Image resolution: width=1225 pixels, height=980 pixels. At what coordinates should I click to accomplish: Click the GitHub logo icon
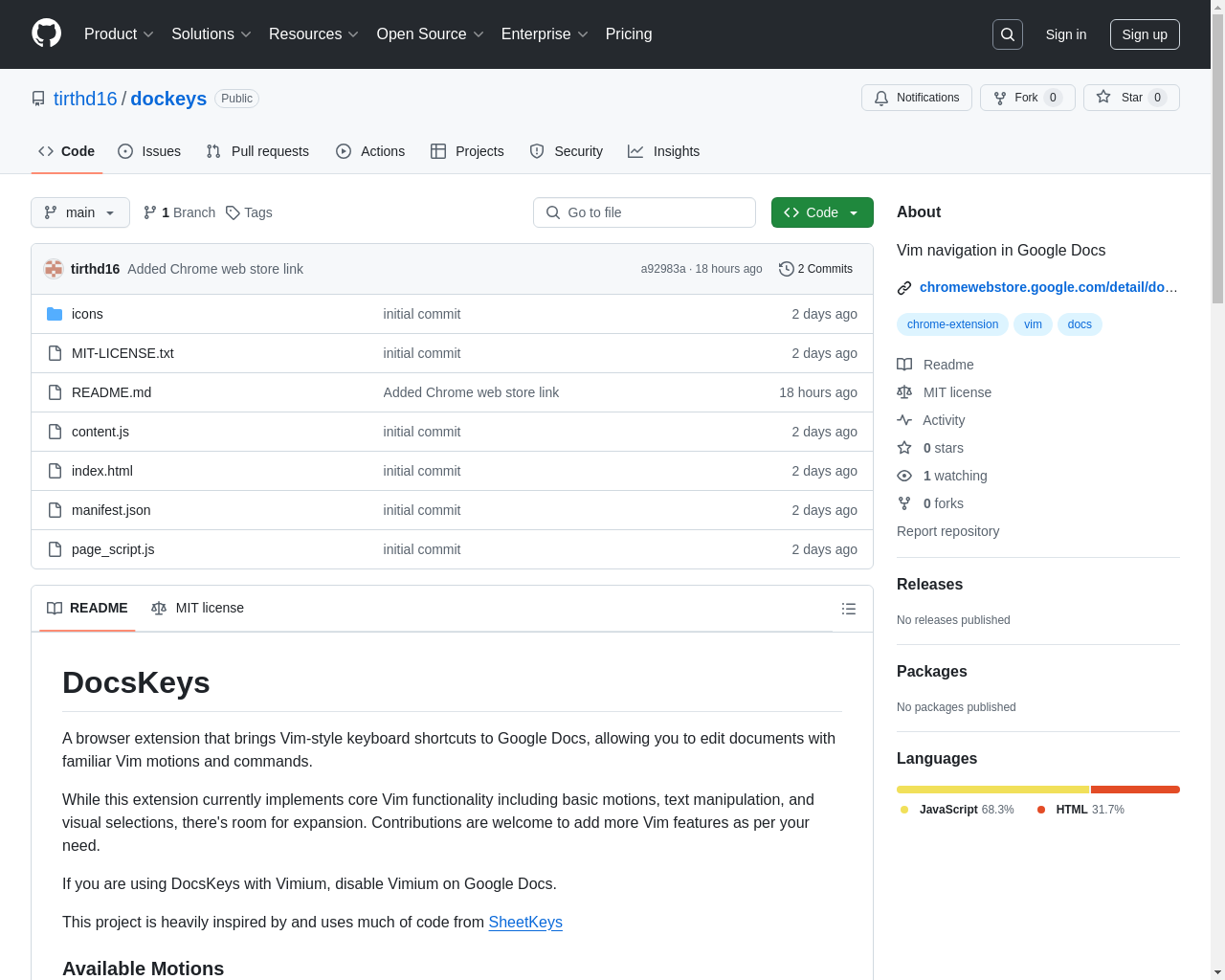coord(46,33)
